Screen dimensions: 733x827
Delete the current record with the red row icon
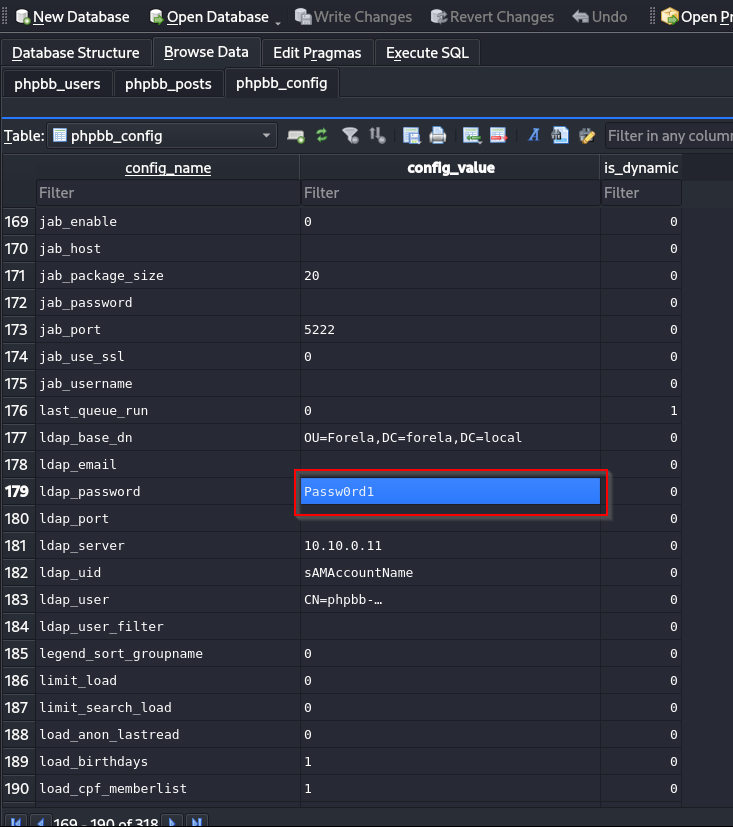[498, 136]
